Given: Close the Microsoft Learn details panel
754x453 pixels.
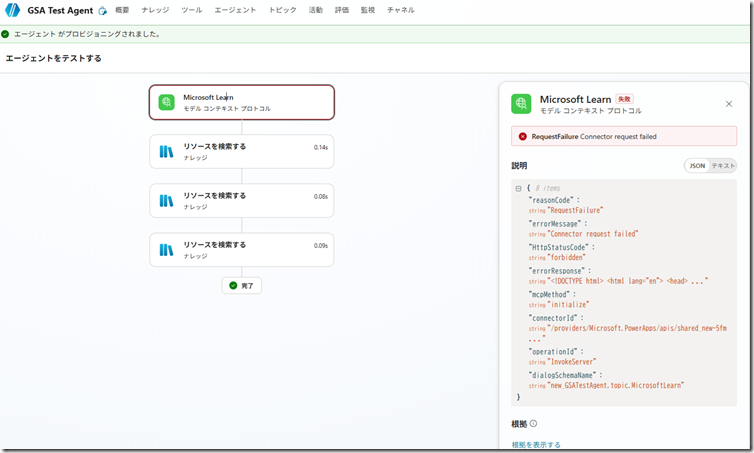Looking at the screenshot, I should point(729,104).
